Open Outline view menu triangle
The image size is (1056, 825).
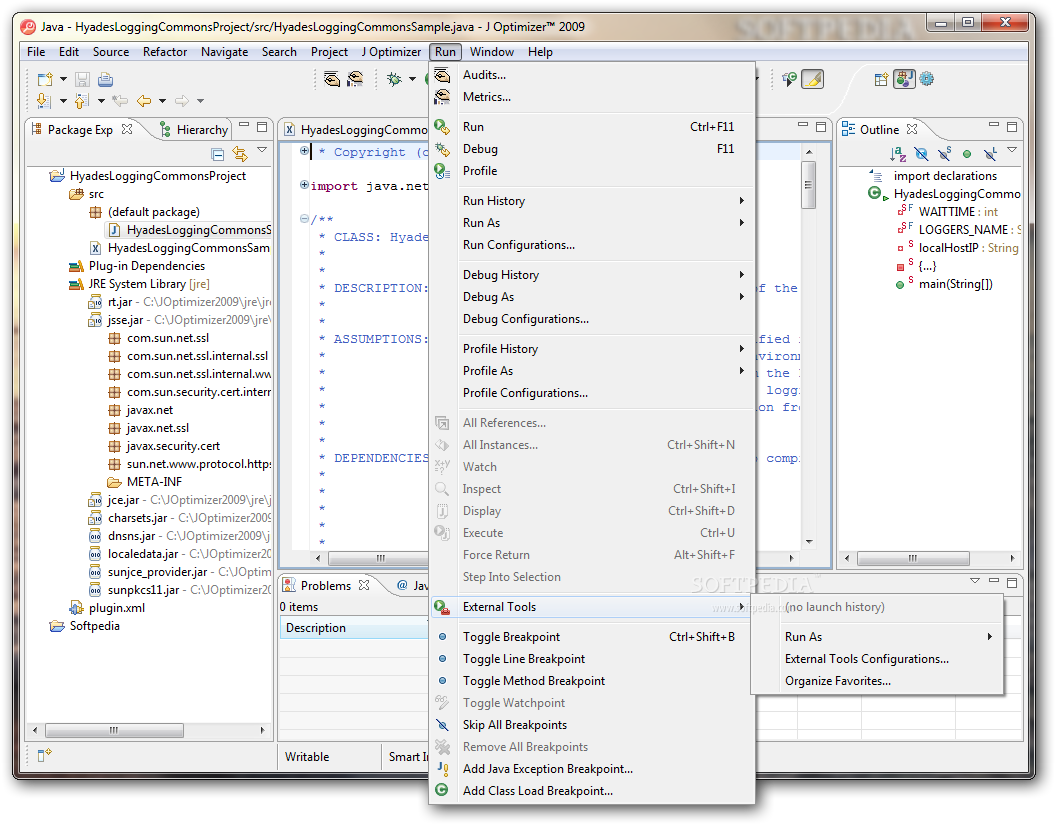pos(1012,150)
